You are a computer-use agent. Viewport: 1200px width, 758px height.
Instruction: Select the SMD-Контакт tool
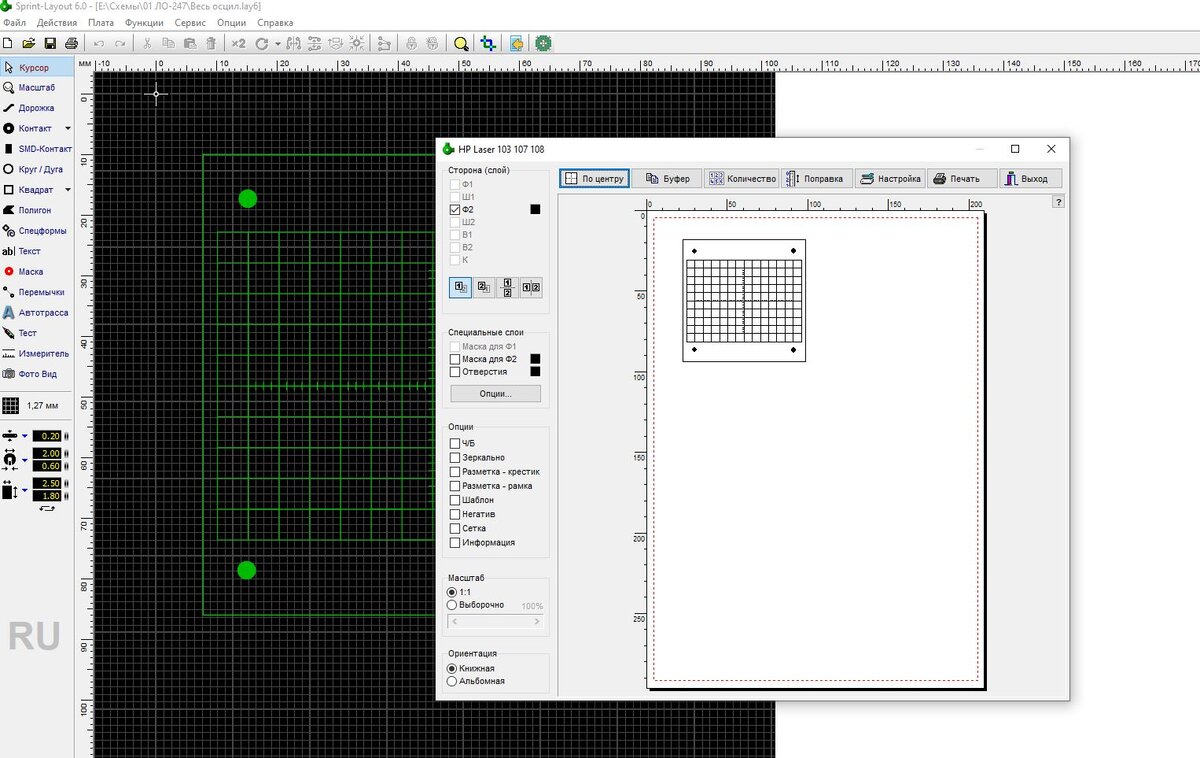click(x=37, y=149)
